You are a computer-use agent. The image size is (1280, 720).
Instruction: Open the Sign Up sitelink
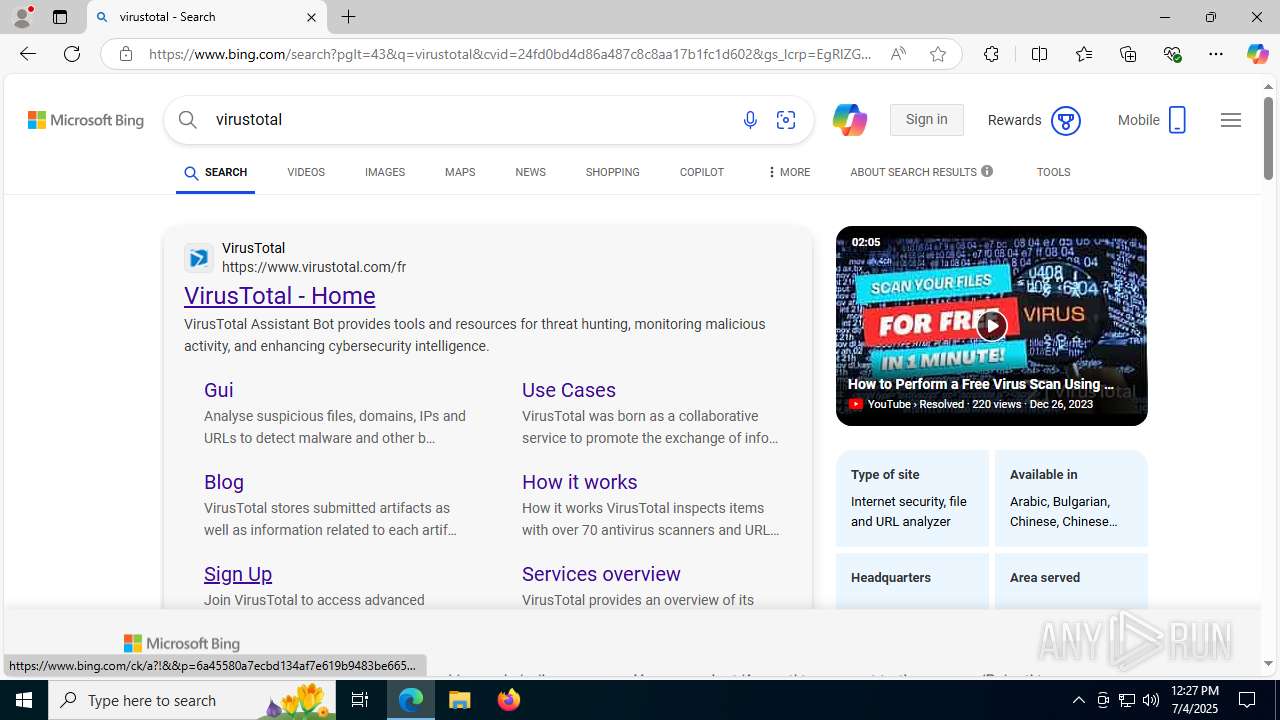coord(238,574)
